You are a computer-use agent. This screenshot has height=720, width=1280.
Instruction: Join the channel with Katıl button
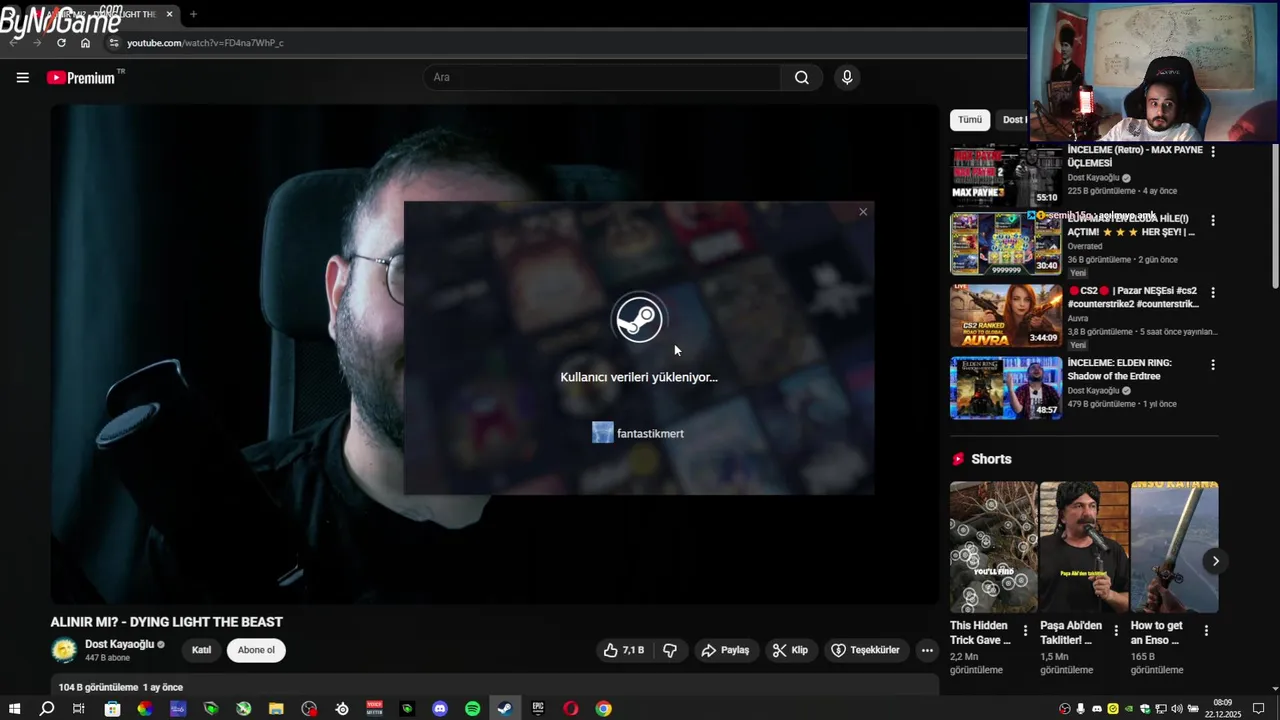click(201, 650)
